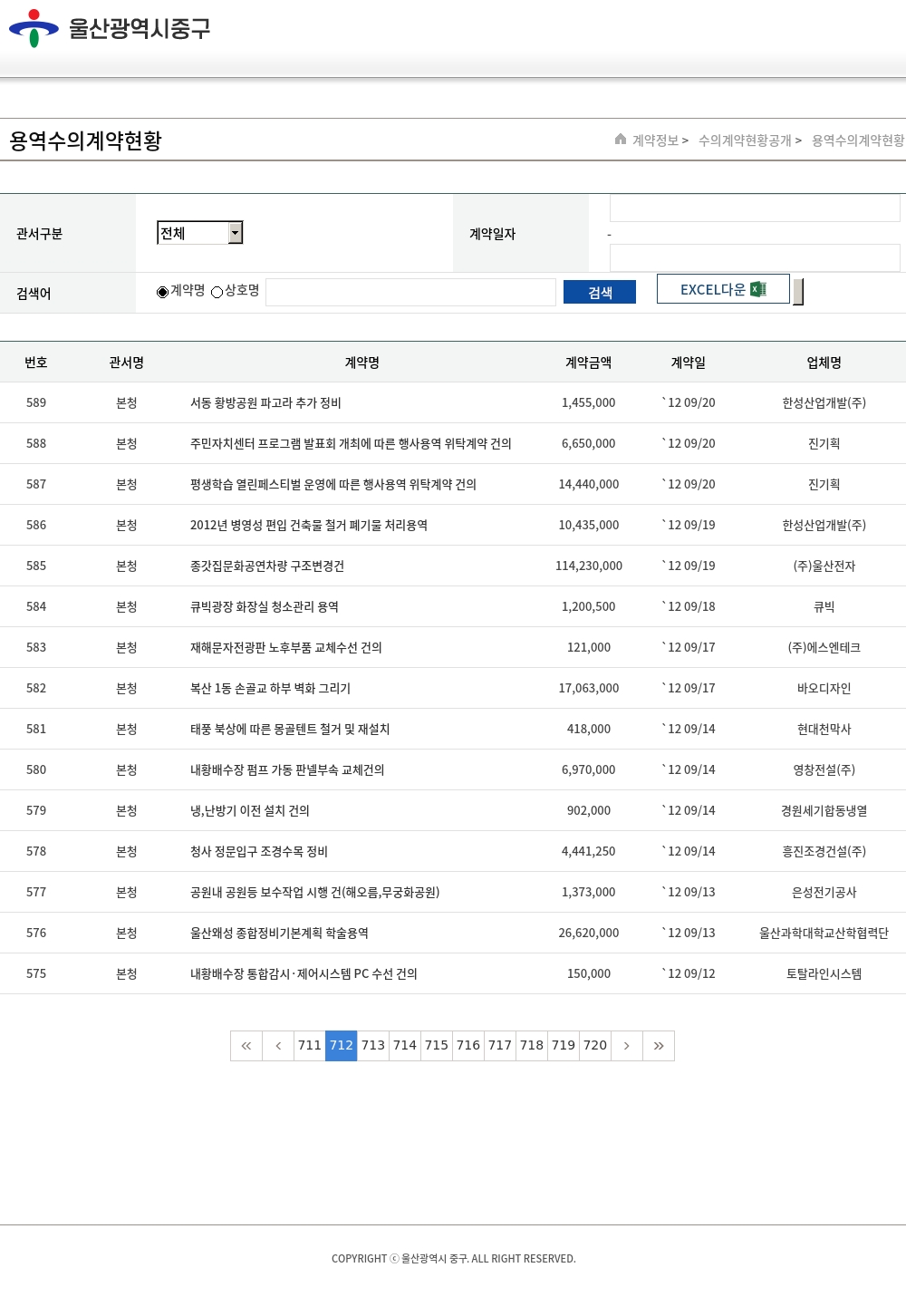
Task: Click the end date field for 계약일자
Action: [754, 257]
